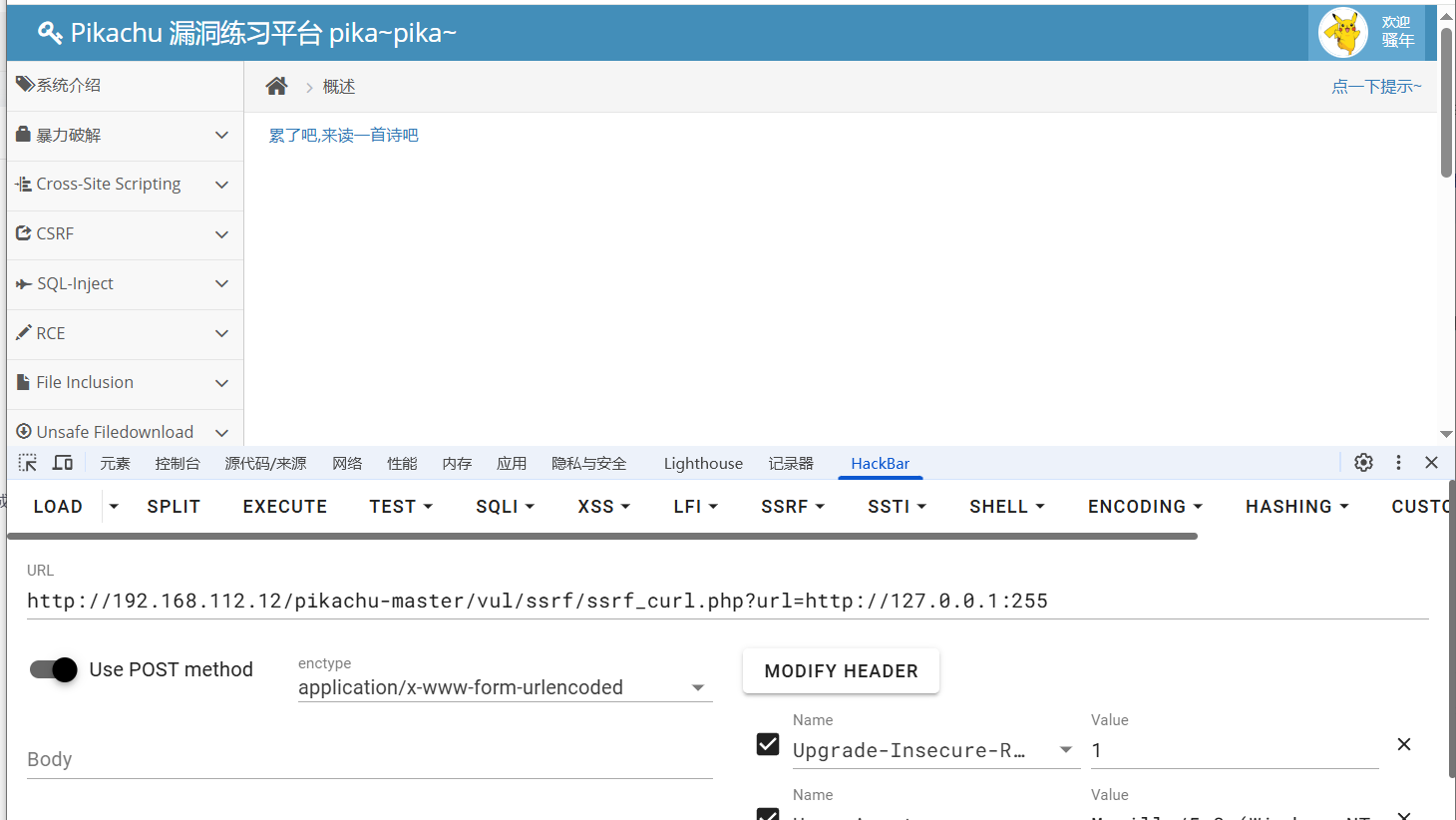The width and height of the screenshot is (1456, 820).
Task: Open the TEST dropdown menu
Action: (401, 507)
